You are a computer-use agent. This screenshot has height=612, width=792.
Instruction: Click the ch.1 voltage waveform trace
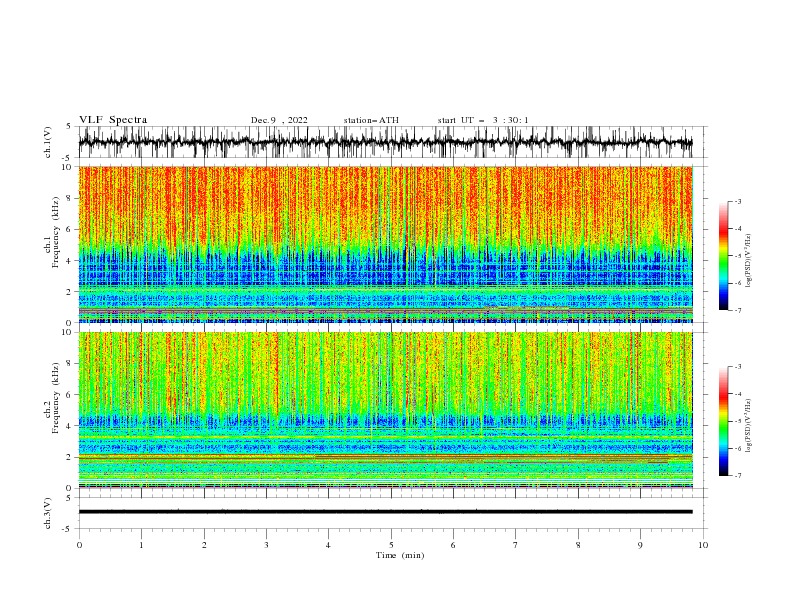385,142
